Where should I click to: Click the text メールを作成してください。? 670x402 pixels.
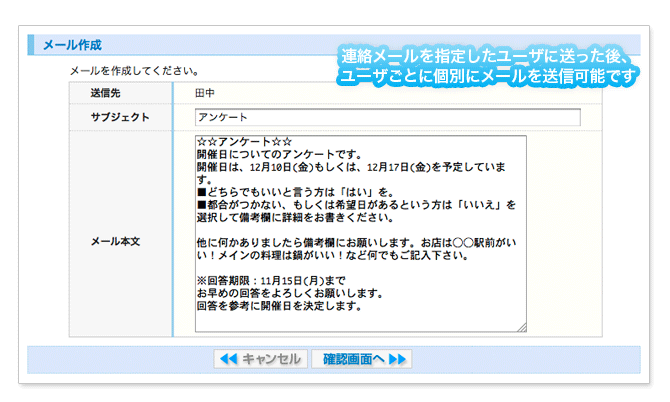point(134,71)
